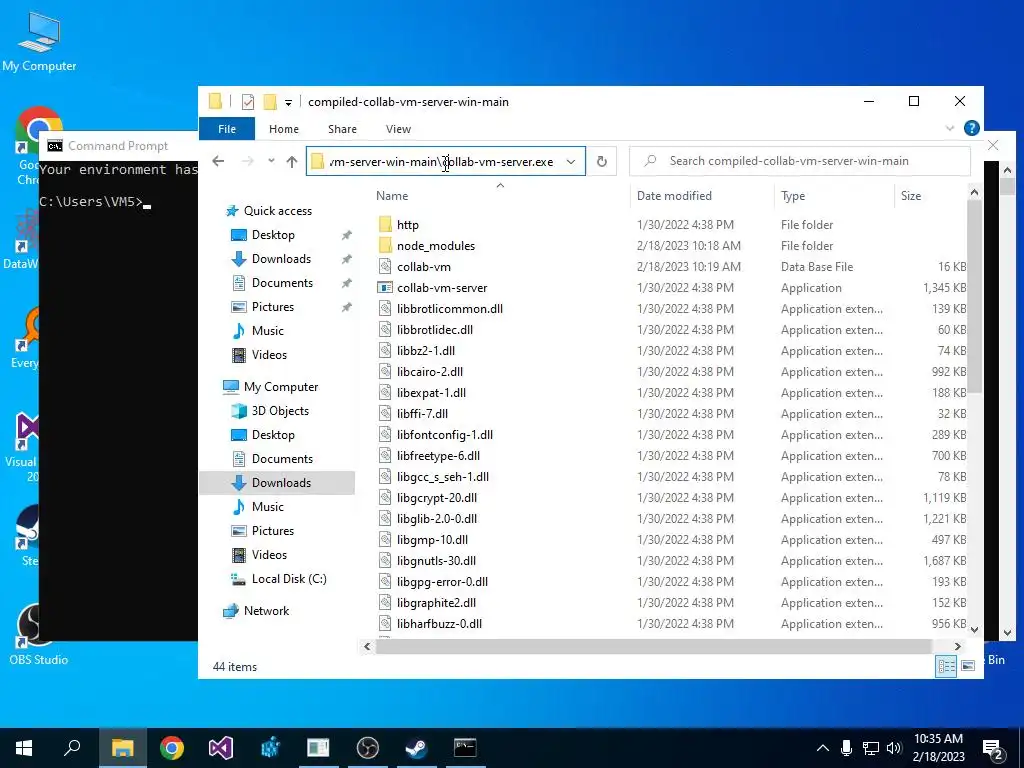Viewport: 1024px width, 768px height.
Task: Open Local Disk (C:) in navigation pane
Action: (289, 579)
